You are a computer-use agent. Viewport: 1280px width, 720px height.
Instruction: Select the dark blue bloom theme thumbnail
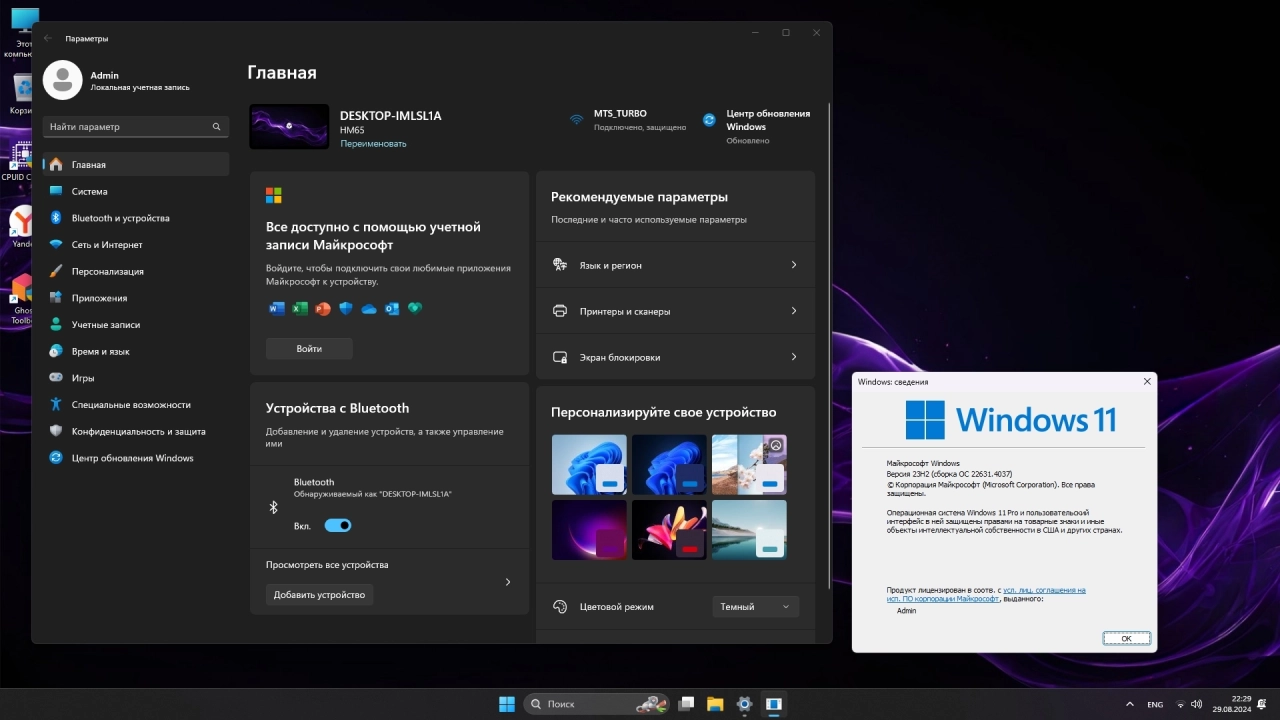click(x=669, y=464)
